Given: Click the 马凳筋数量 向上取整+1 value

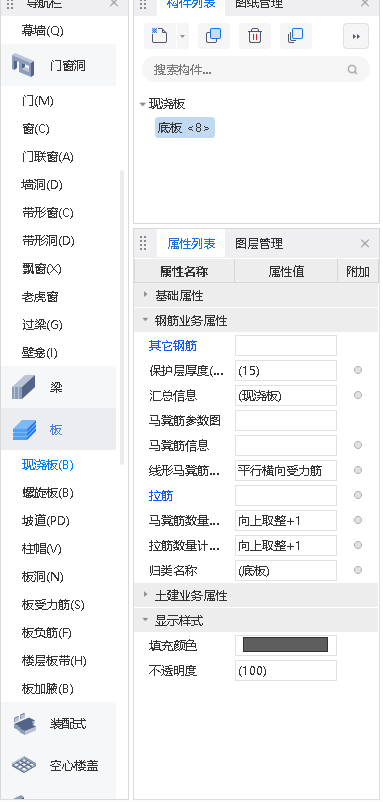Looking at the screenshot, I should 286,521.
